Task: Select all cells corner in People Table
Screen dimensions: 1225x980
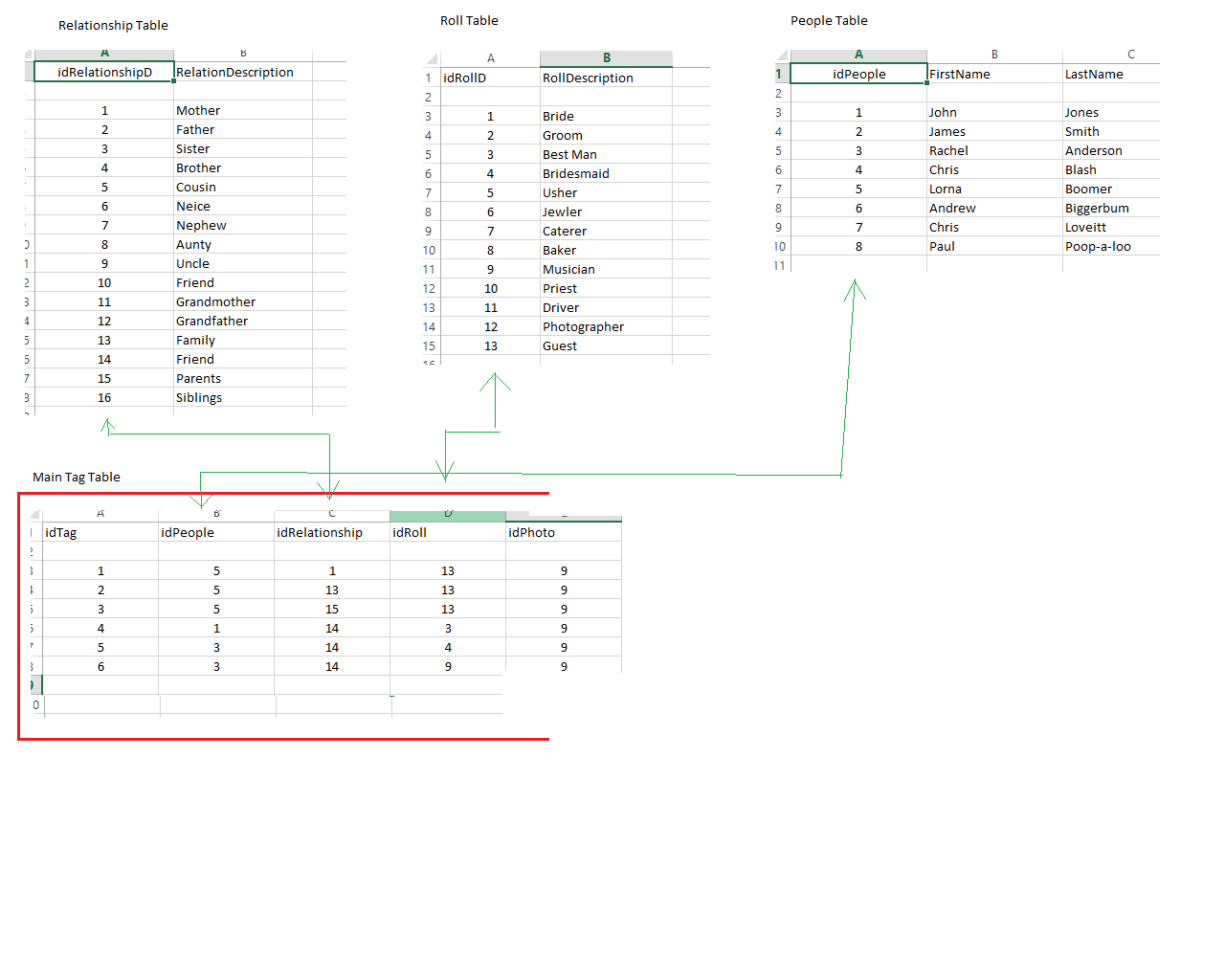Action: pyautogui.click(x=782, y=56)
